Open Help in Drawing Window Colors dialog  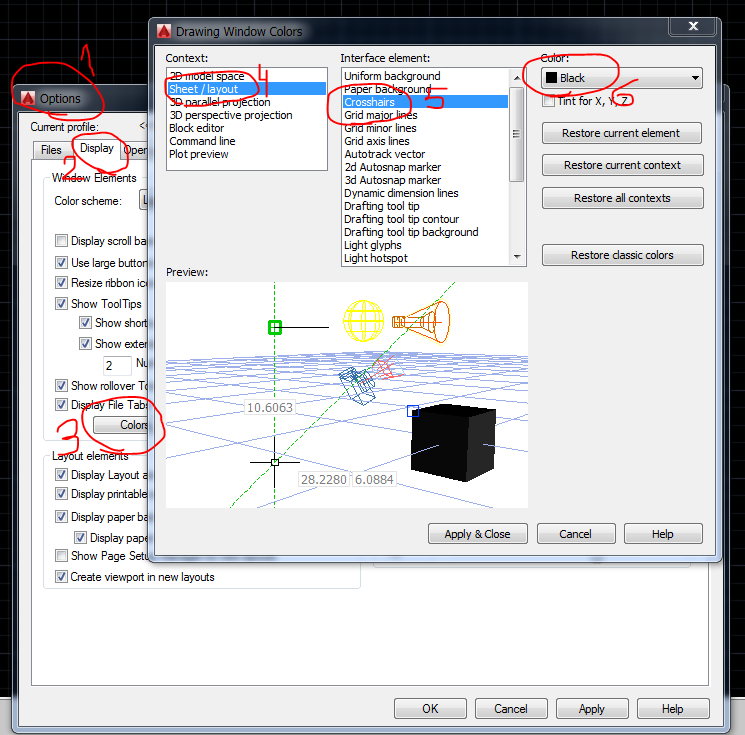point(663,534)
